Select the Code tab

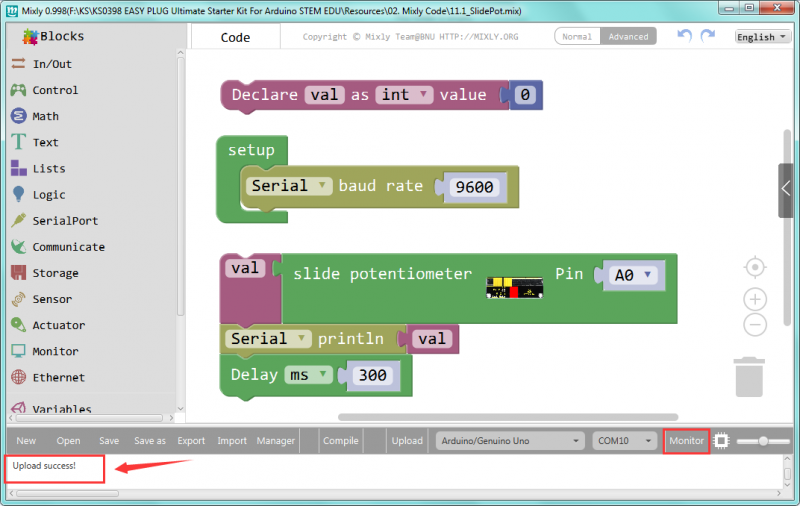[235, 37]
